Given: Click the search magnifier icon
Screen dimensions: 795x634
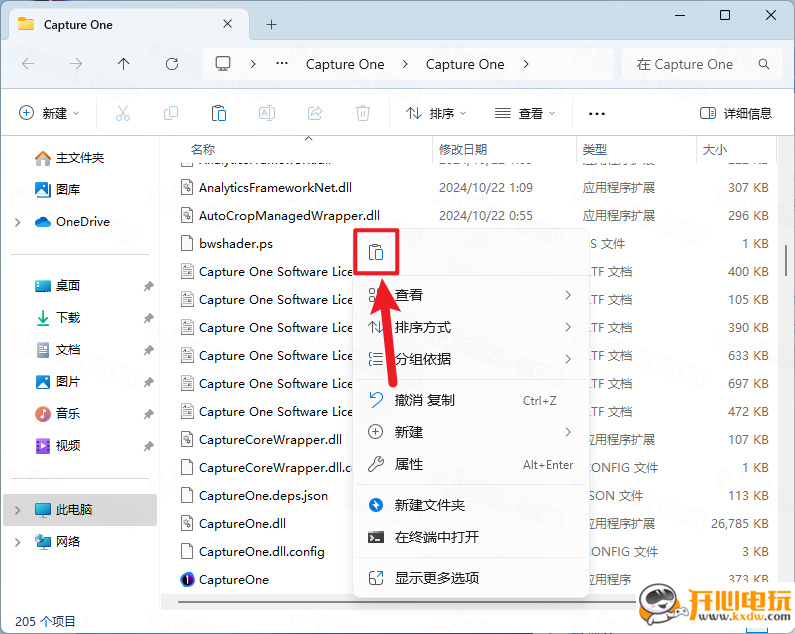Looking at the screenshot, I should click(x=764, y=64).
